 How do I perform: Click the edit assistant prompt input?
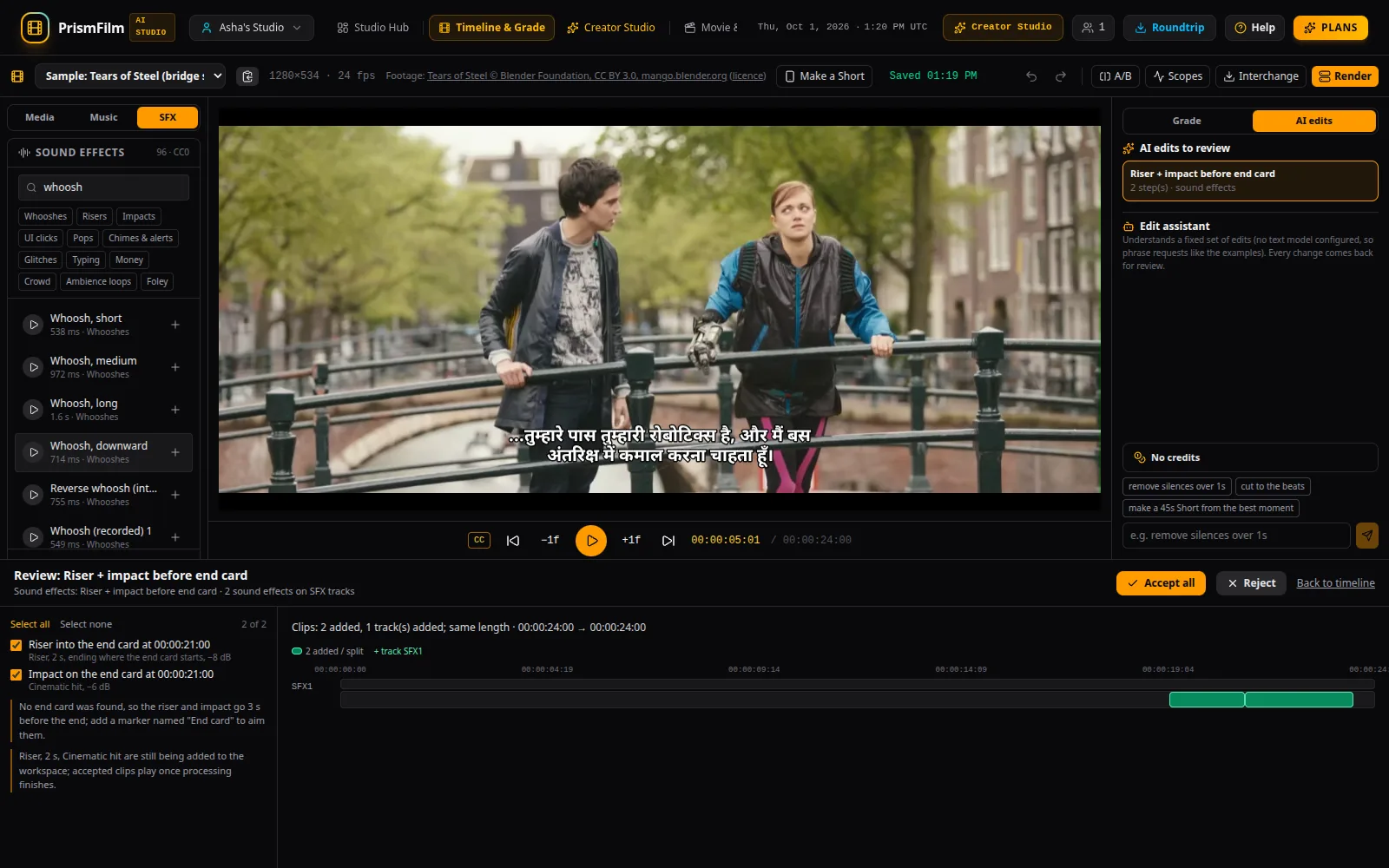point(1236,536)
